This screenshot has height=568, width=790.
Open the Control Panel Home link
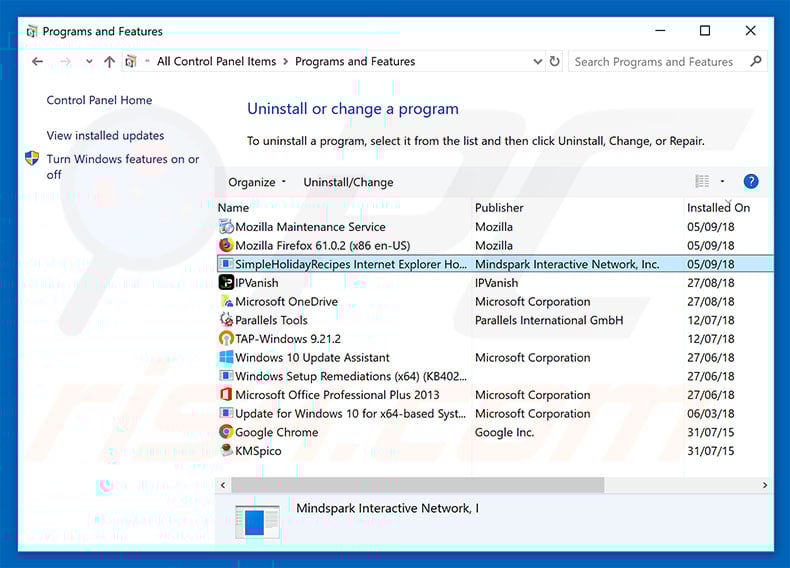(x=99, y=100)
